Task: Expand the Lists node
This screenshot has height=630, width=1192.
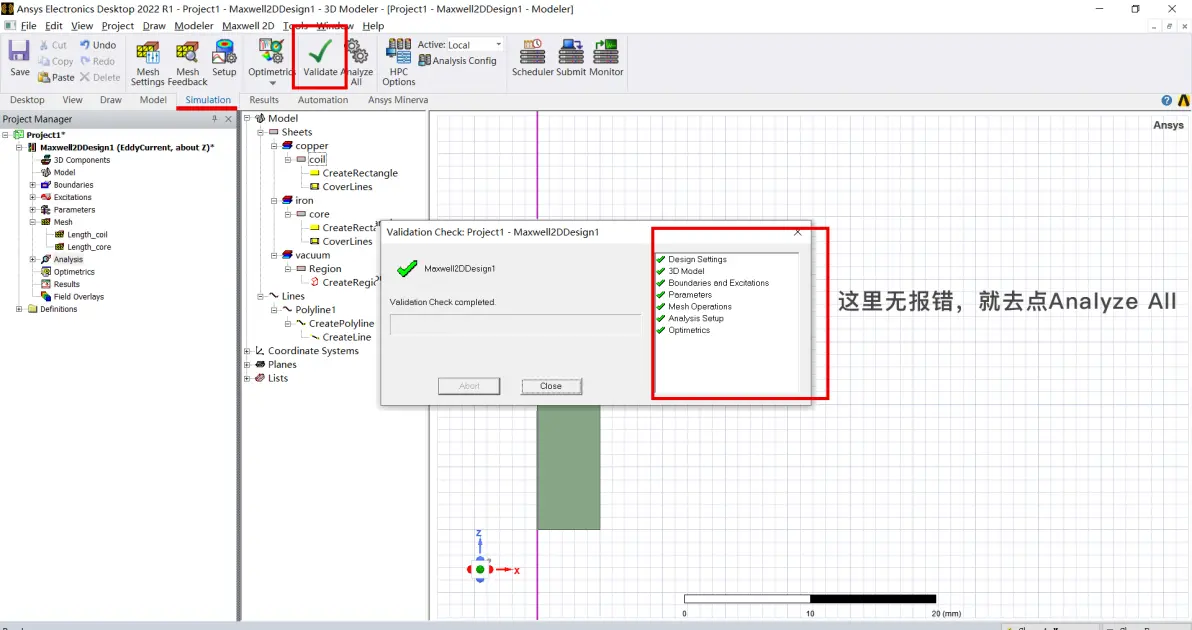Action: click(x=247, y=378)
